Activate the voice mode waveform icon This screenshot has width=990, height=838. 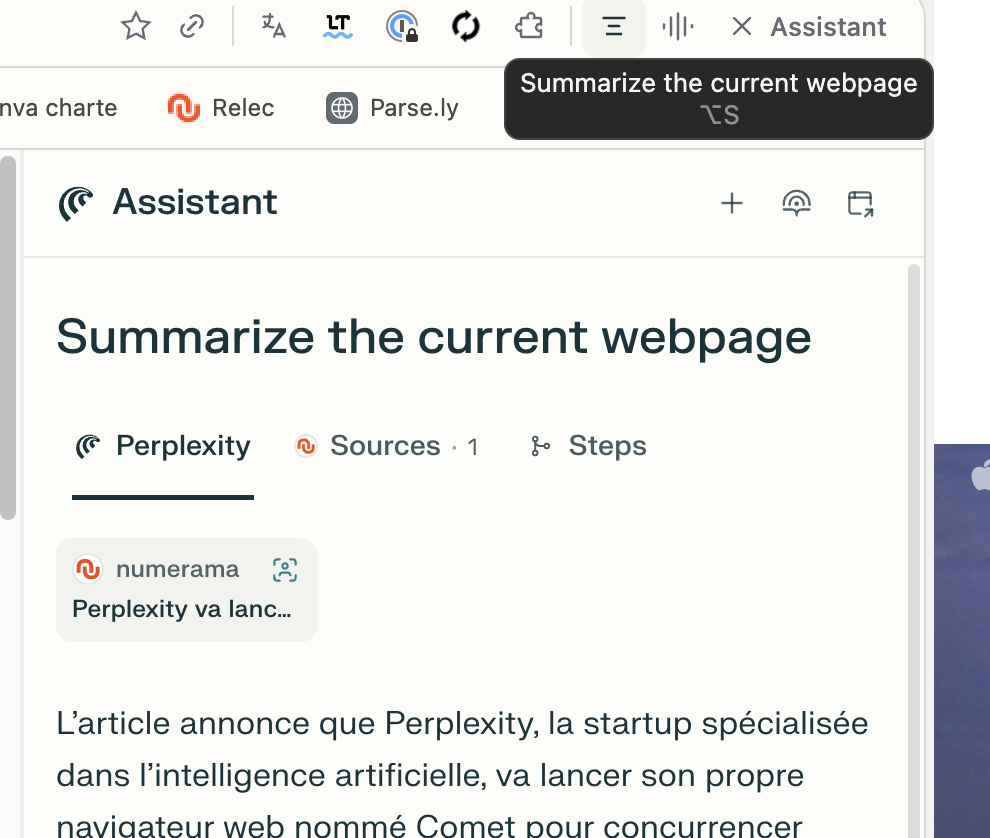pos(678,27)
